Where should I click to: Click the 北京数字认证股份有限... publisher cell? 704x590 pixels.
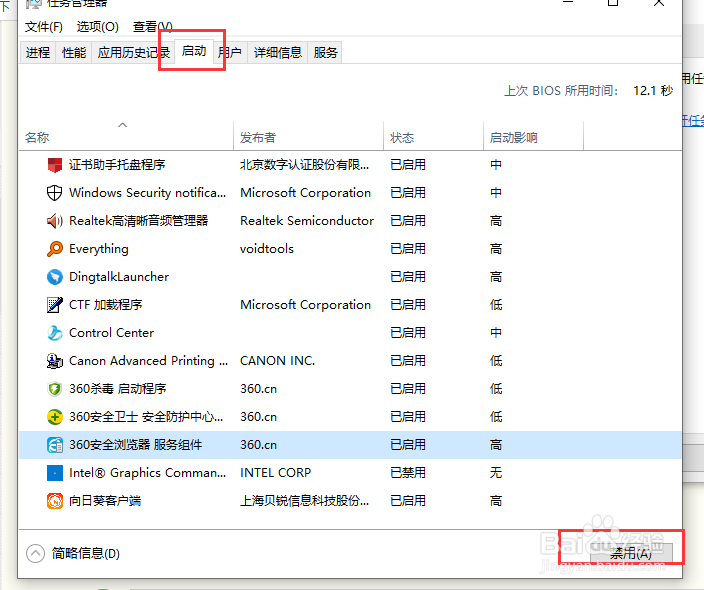304,165
